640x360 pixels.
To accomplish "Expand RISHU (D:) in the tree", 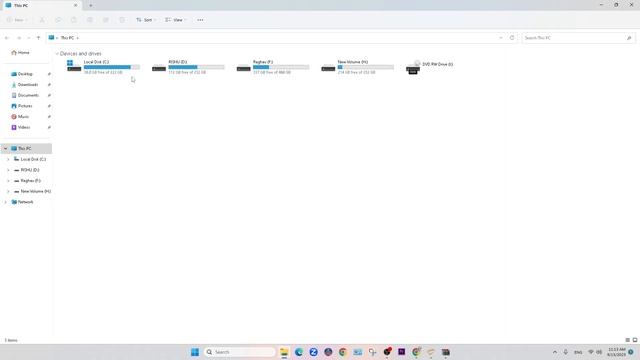I will pyautogui.click(x=8, y=170).
